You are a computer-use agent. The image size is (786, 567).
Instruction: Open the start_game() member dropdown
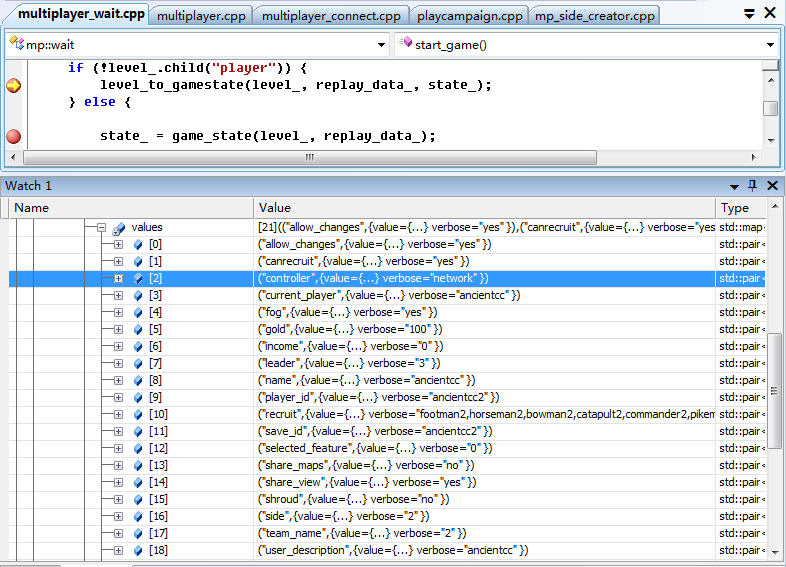pos(770,45)
